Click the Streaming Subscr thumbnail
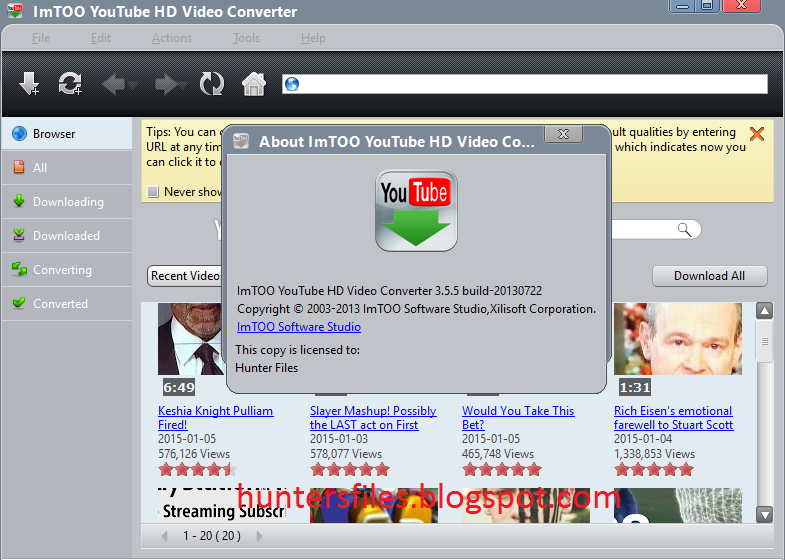The height and width of the screenshot is (560, 785). 222,505
